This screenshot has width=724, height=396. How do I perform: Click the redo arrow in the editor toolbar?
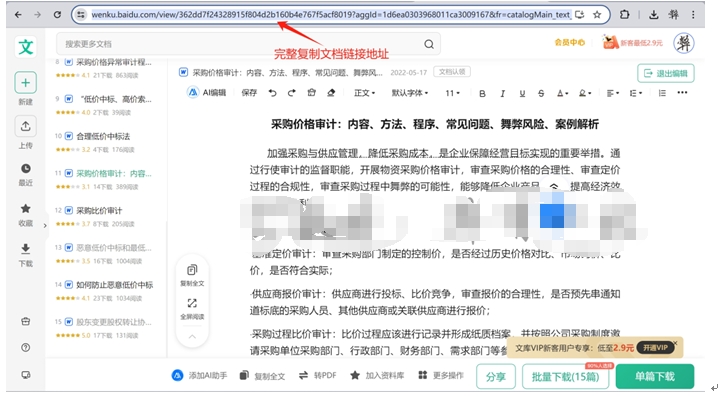291,93
